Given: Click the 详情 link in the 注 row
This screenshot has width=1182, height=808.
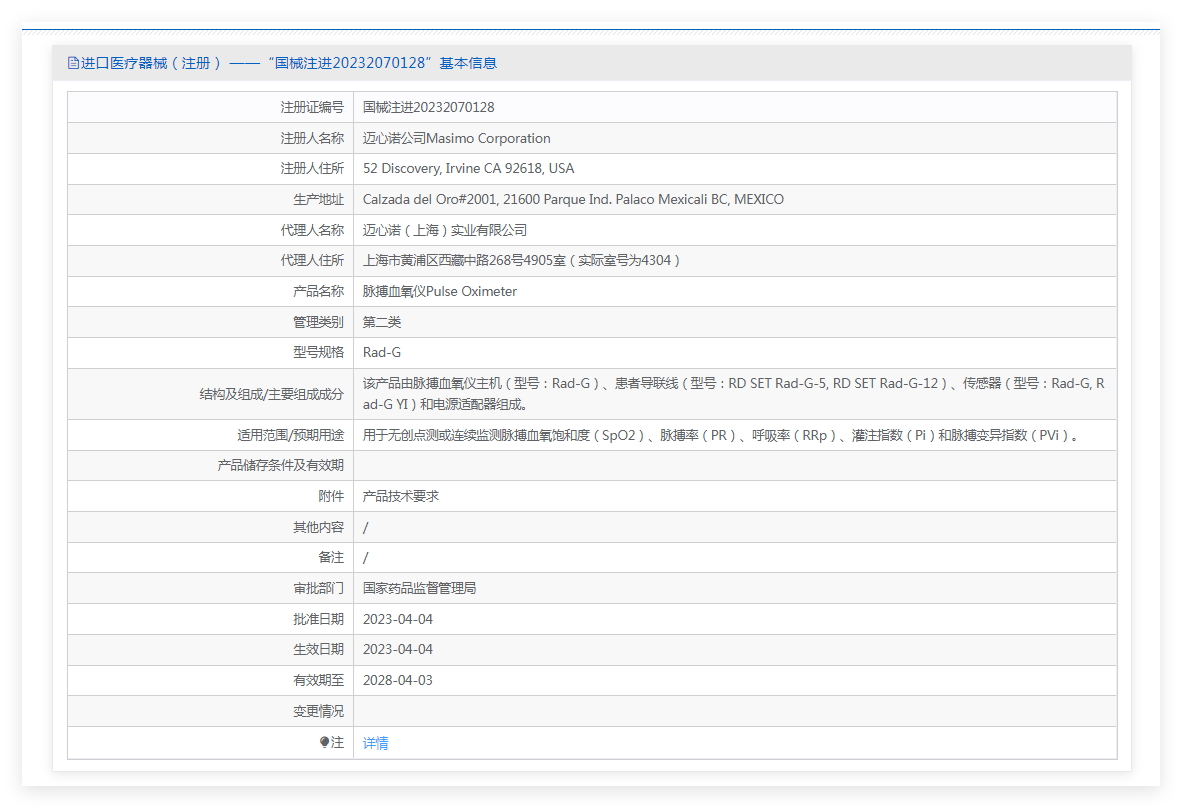Looking at the screenshot, I should tap(375, 743).
